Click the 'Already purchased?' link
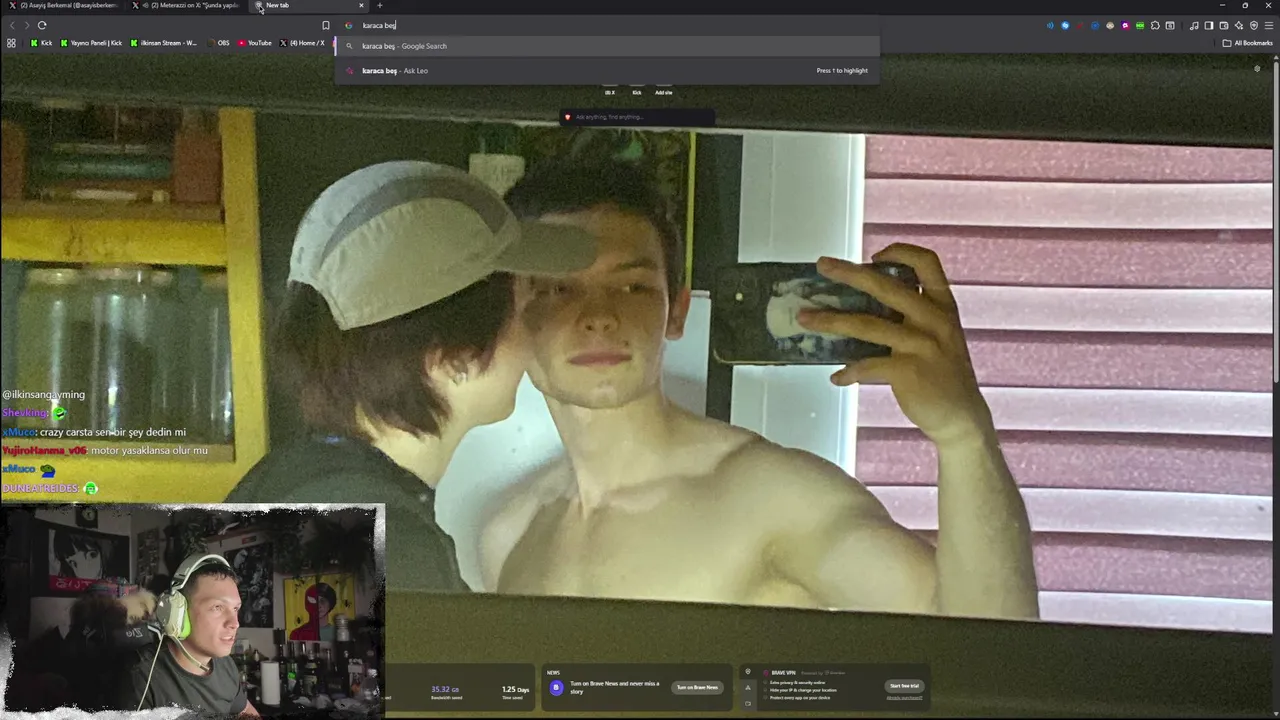Screen dimensions: 1280x720 coord(904,697)
